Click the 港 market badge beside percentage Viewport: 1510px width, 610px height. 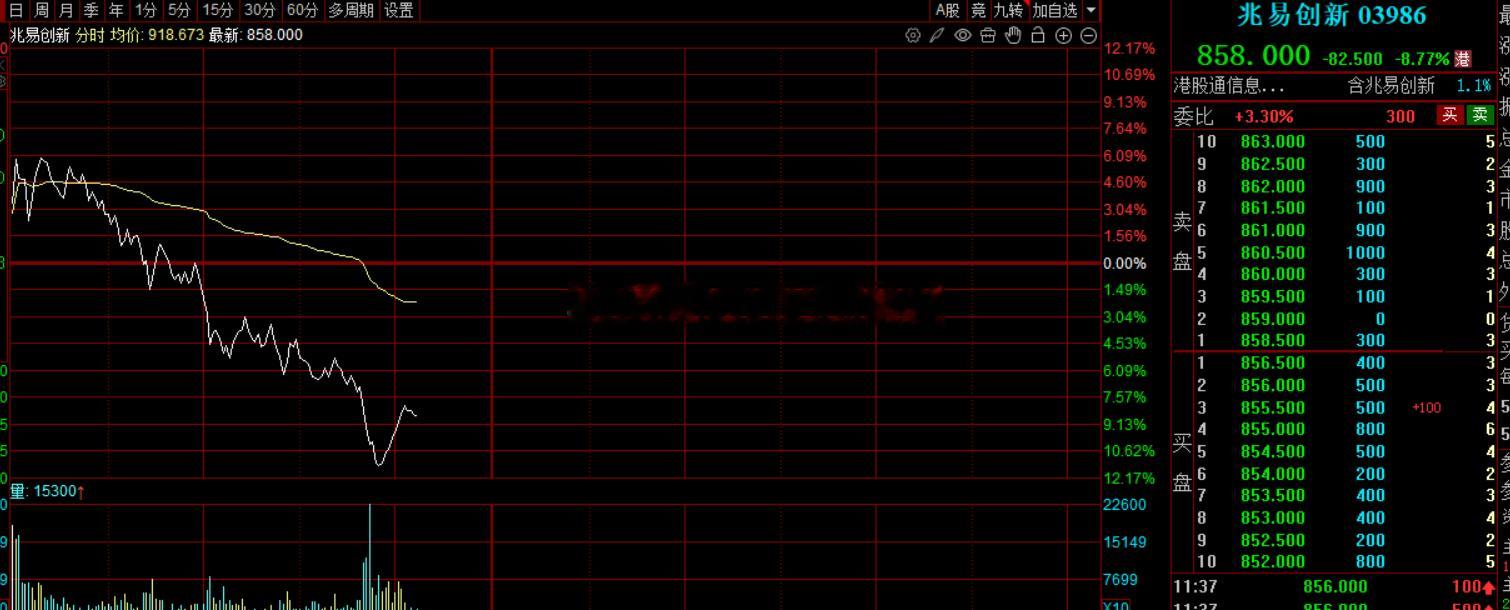(x=1464, y=60)
